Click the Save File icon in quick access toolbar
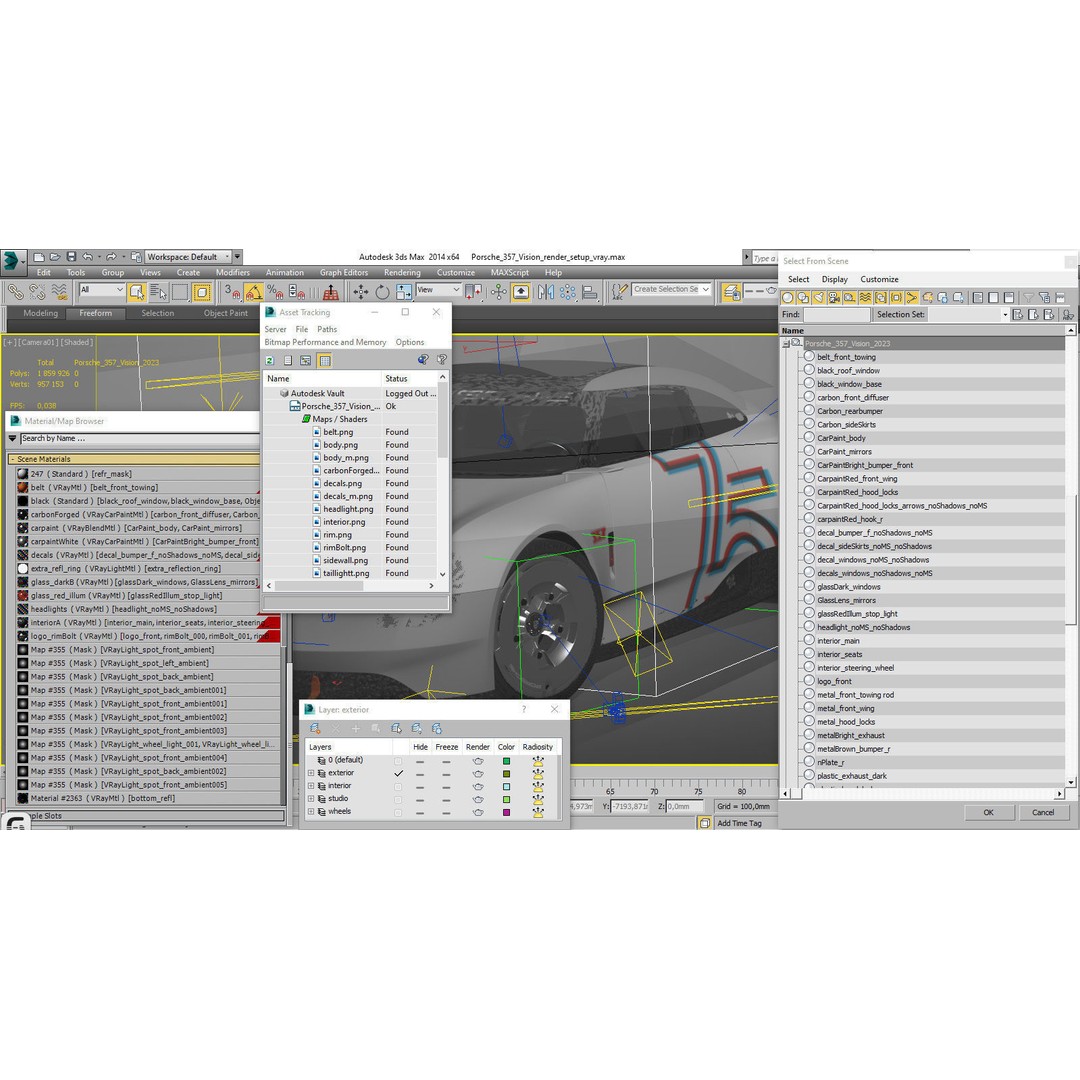 pyautogui.click(x=71, y=257)
